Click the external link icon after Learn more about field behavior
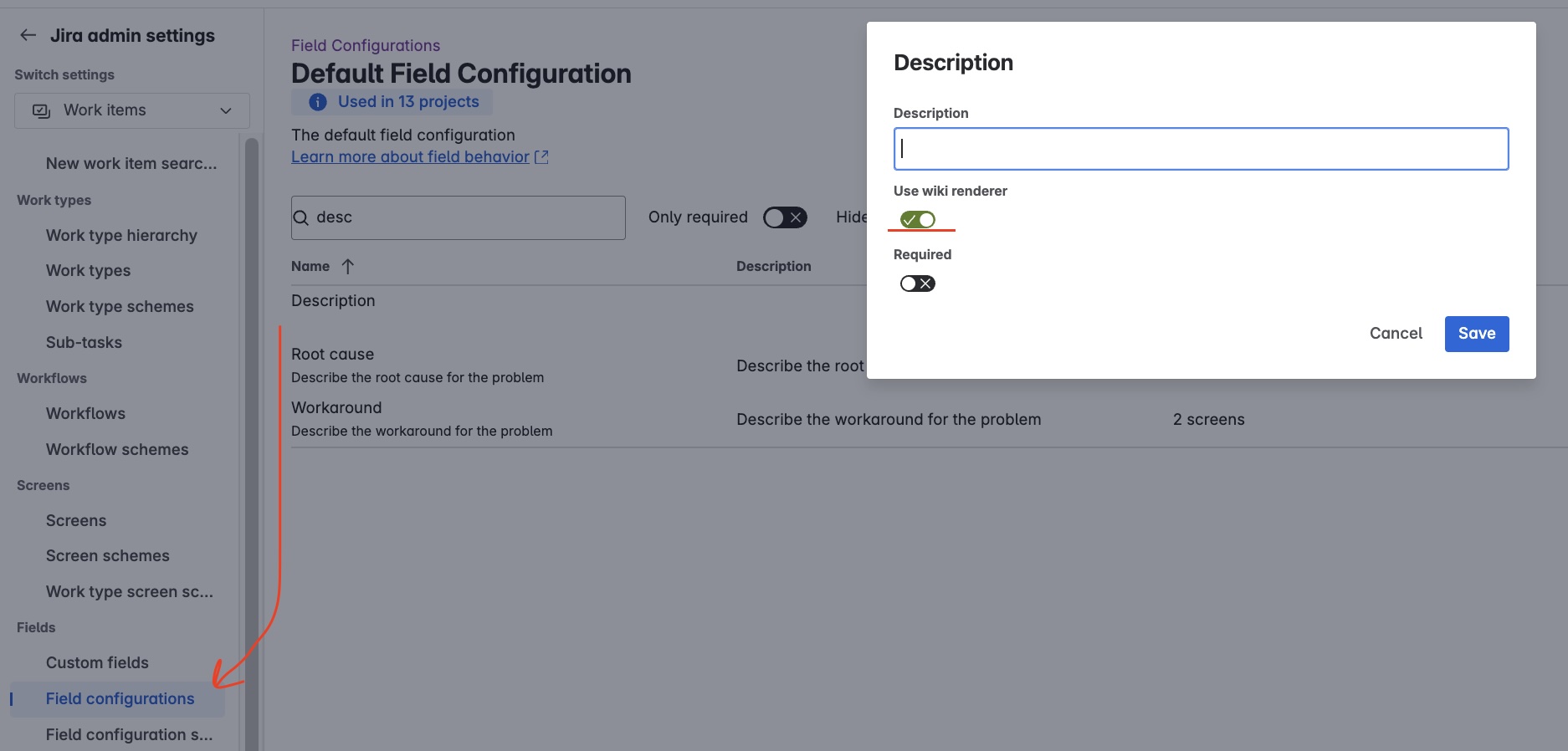The image size is (1568, 751). pyautogui.click(x=541, y=156)
